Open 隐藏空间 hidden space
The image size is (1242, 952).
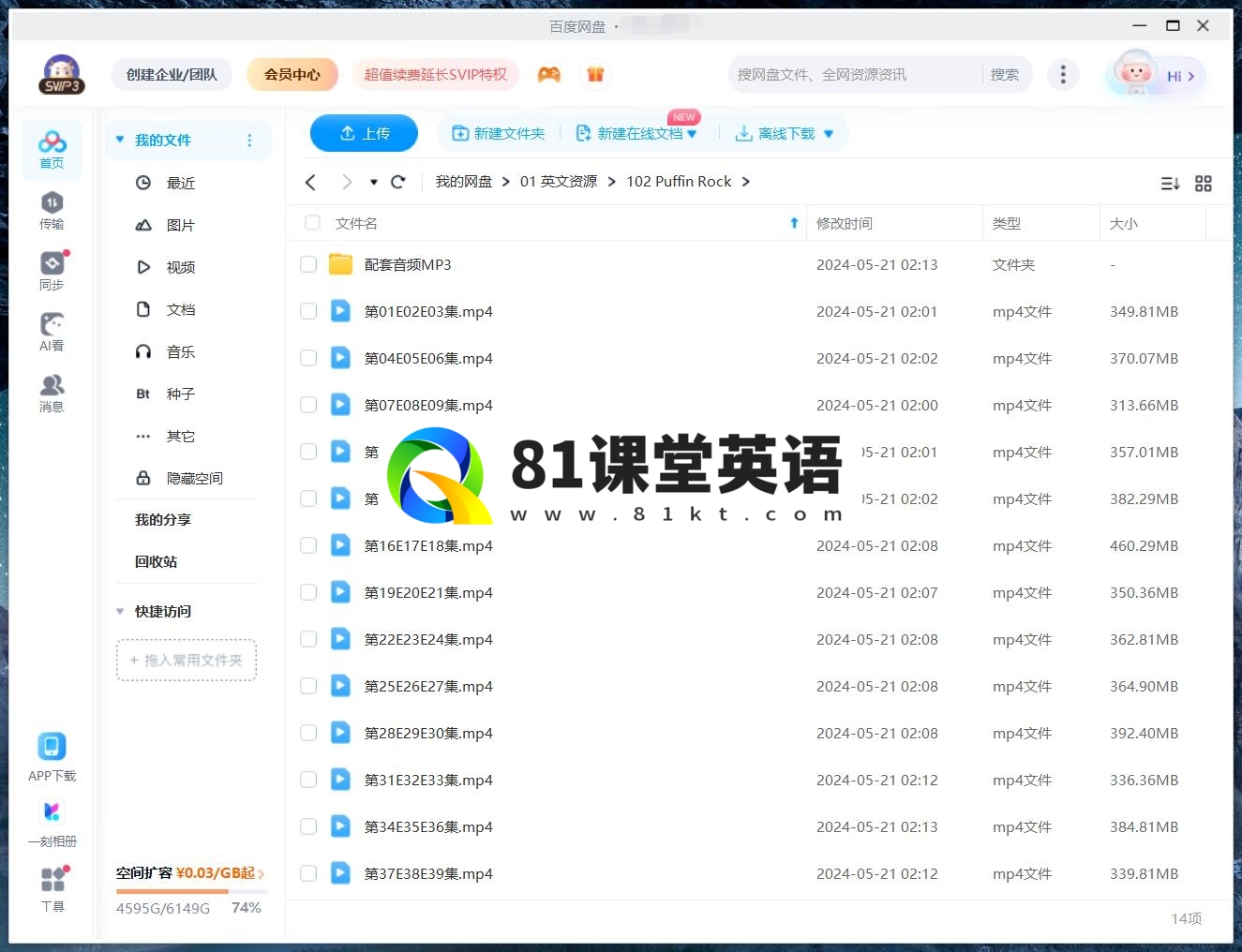tap(194, 478)
